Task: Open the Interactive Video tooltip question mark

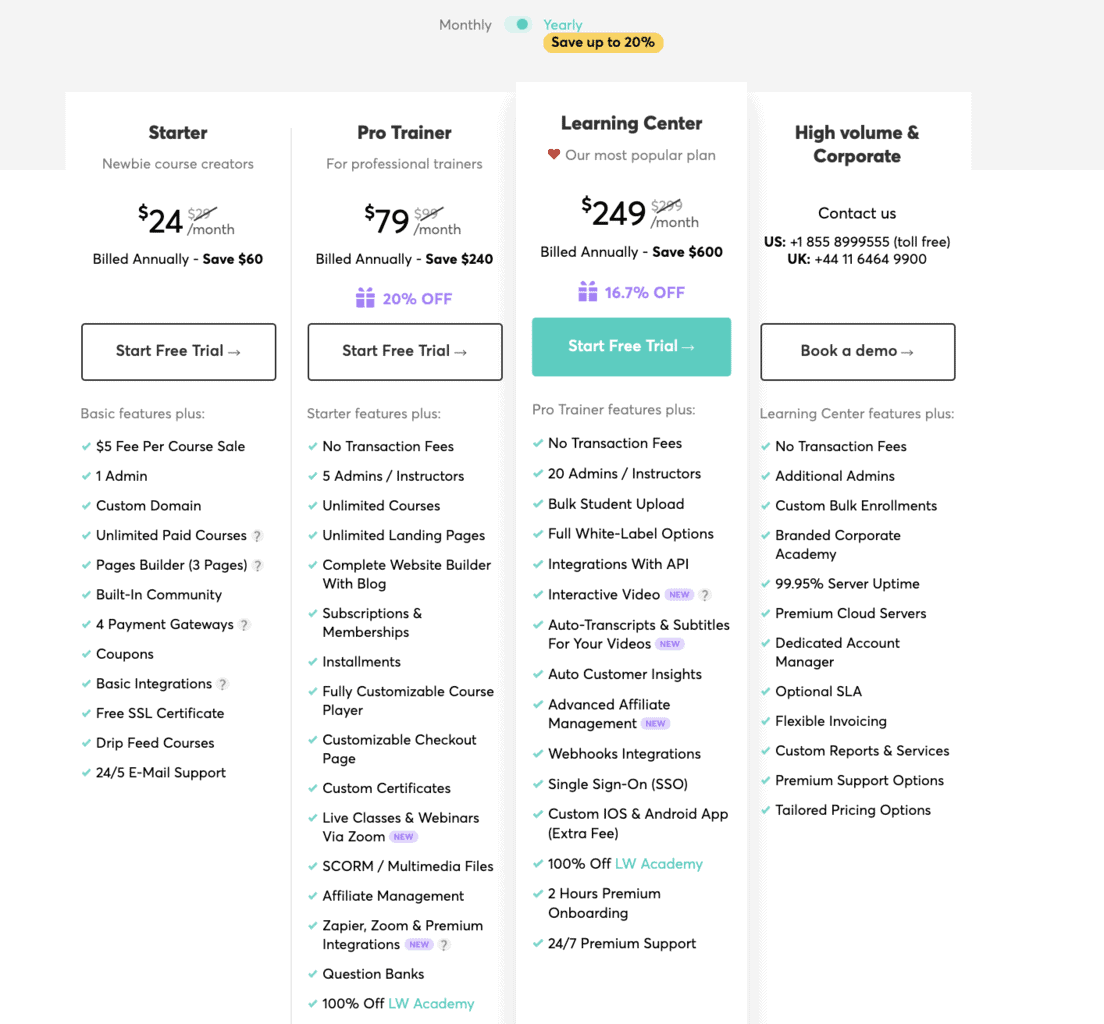Action: click(x=706, y=594)
